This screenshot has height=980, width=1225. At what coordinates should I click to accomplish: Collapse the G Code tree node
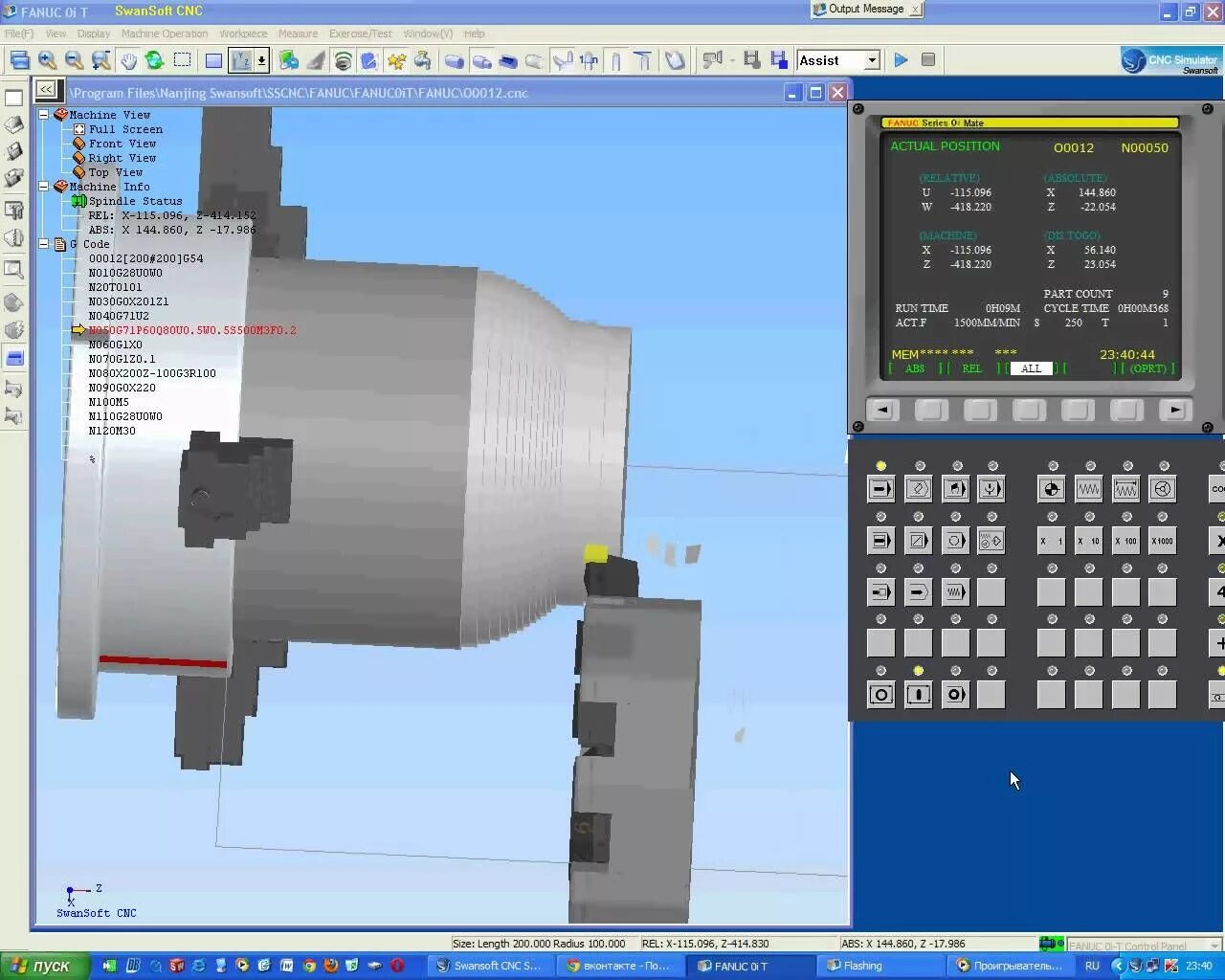[x=44, y=244]
